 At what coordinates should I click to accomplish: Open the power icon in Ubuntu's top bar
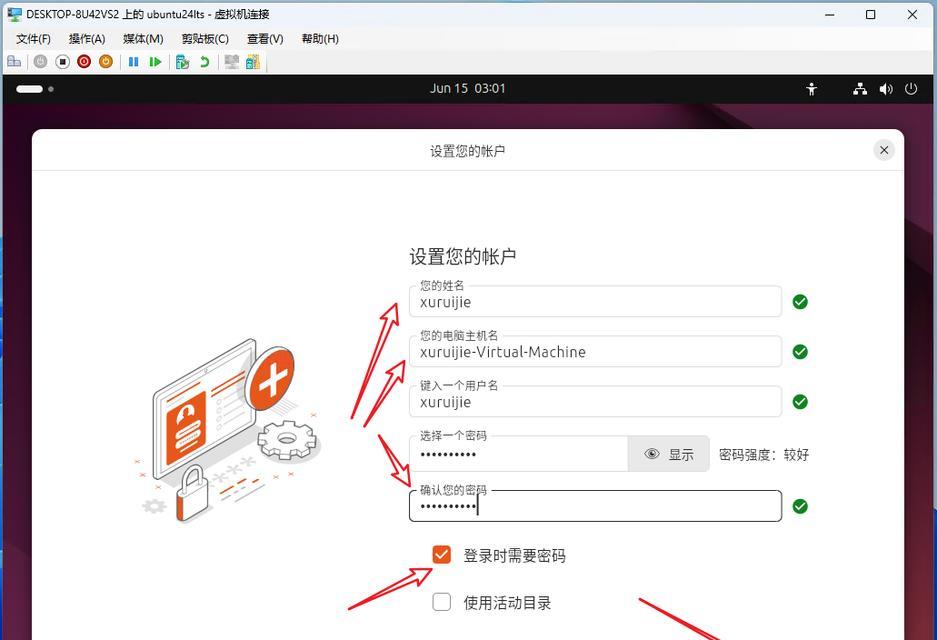pos(911,89)
